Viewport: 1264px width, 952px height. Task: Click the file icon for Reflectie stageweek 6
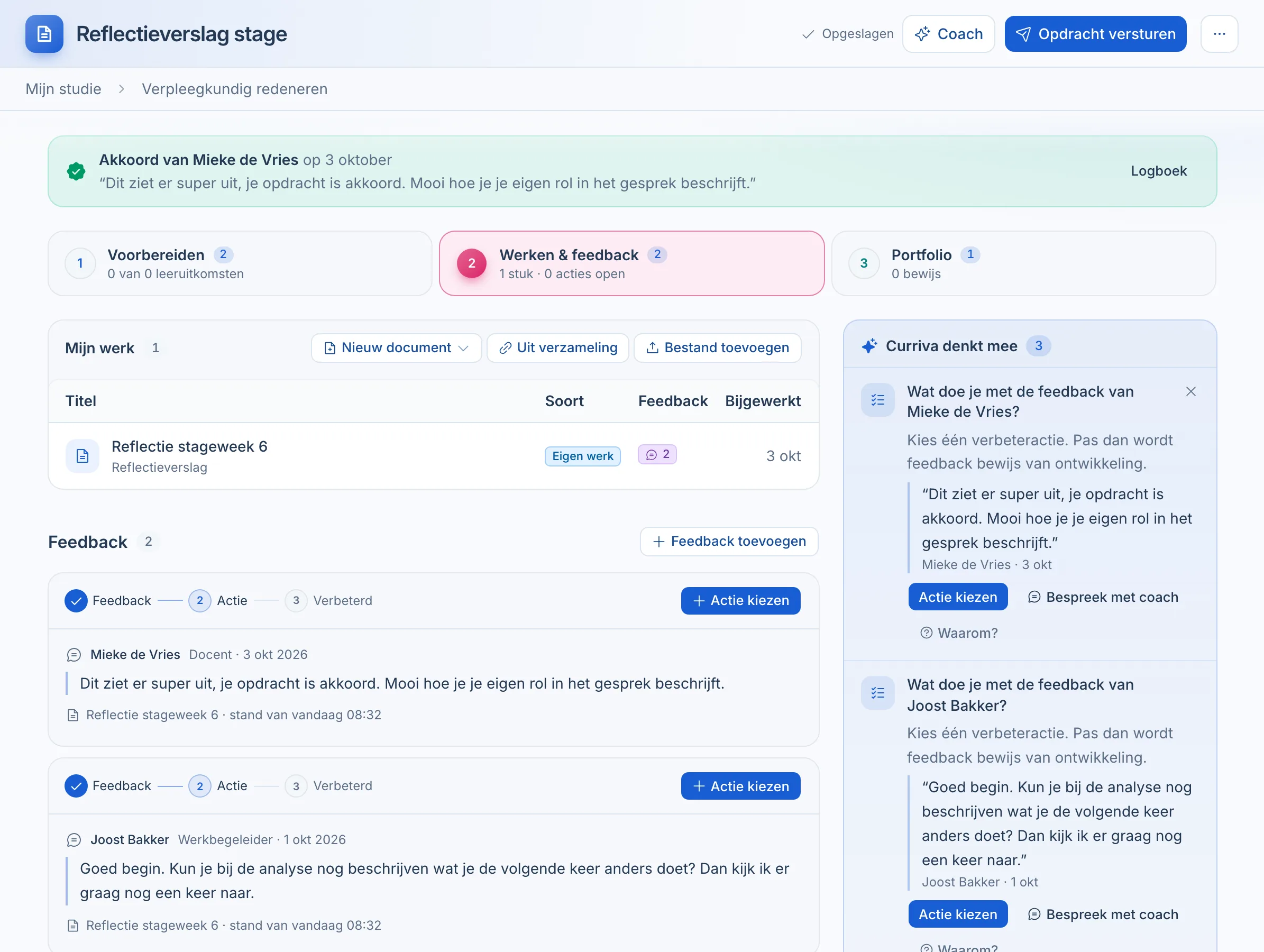[x=83, y=456]
